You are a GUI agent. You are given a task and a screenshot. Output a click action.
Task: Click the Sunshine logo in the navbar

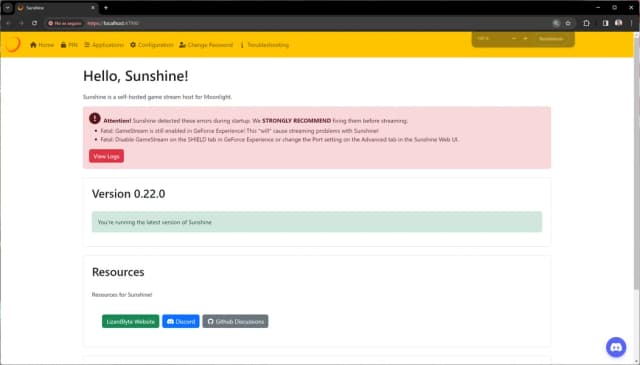pyautogui.click(x=13, y=44)
